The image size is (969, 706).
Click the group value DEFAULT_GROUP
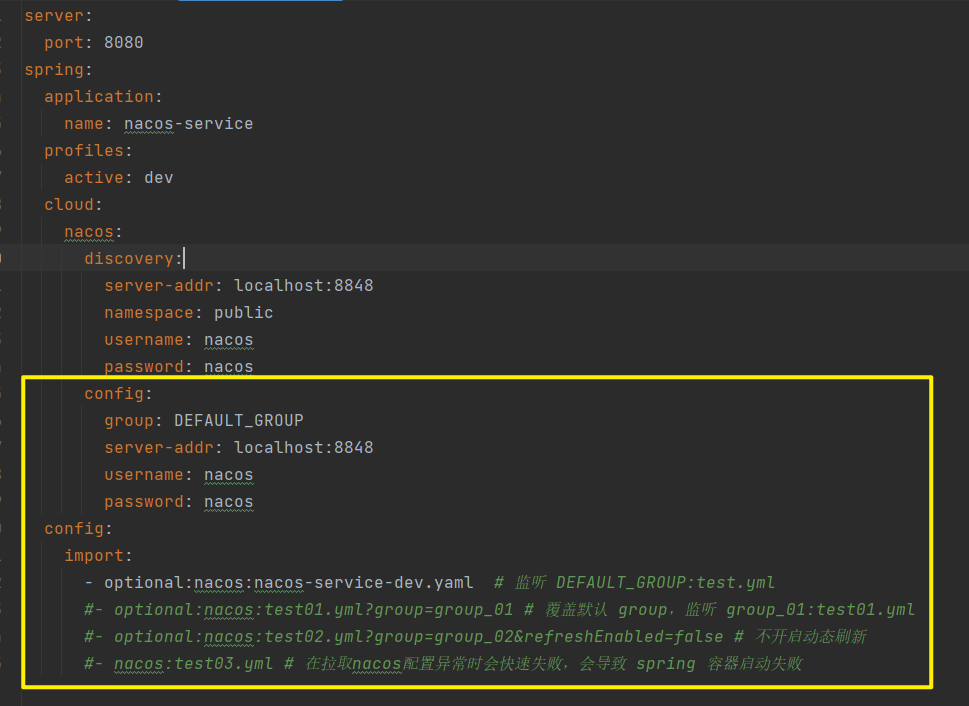[238, 420]
